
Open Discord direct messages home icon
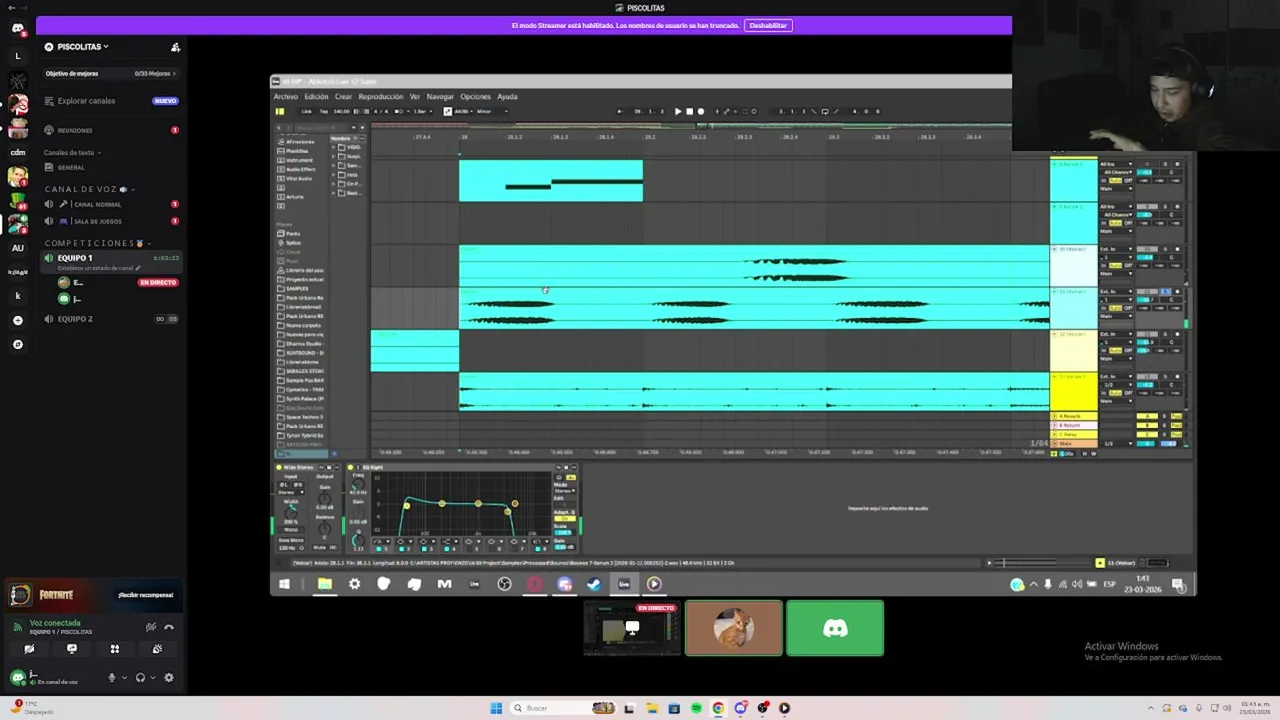[17, 28]
